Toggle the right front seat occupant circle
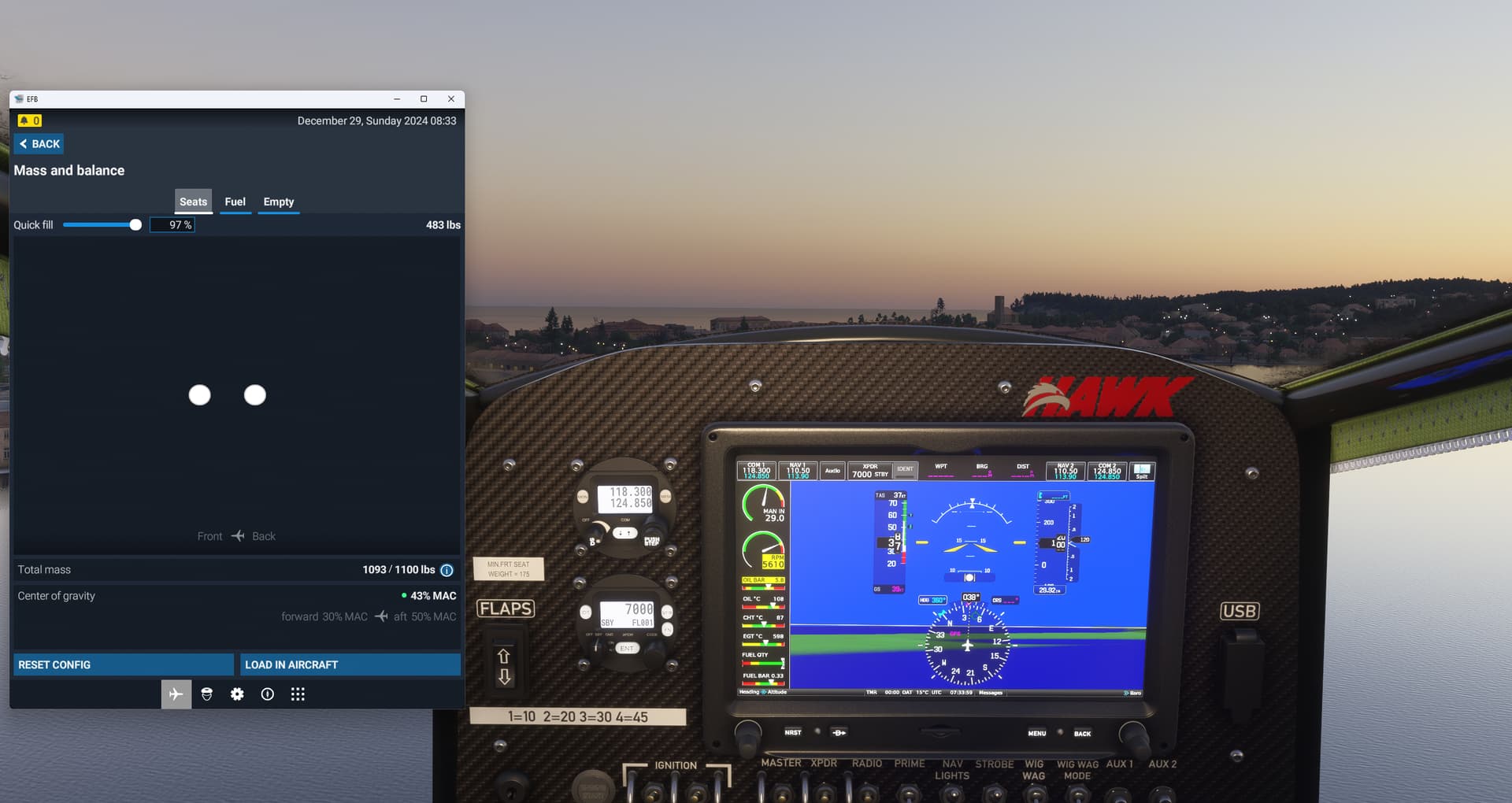 (x=254, y=395)
